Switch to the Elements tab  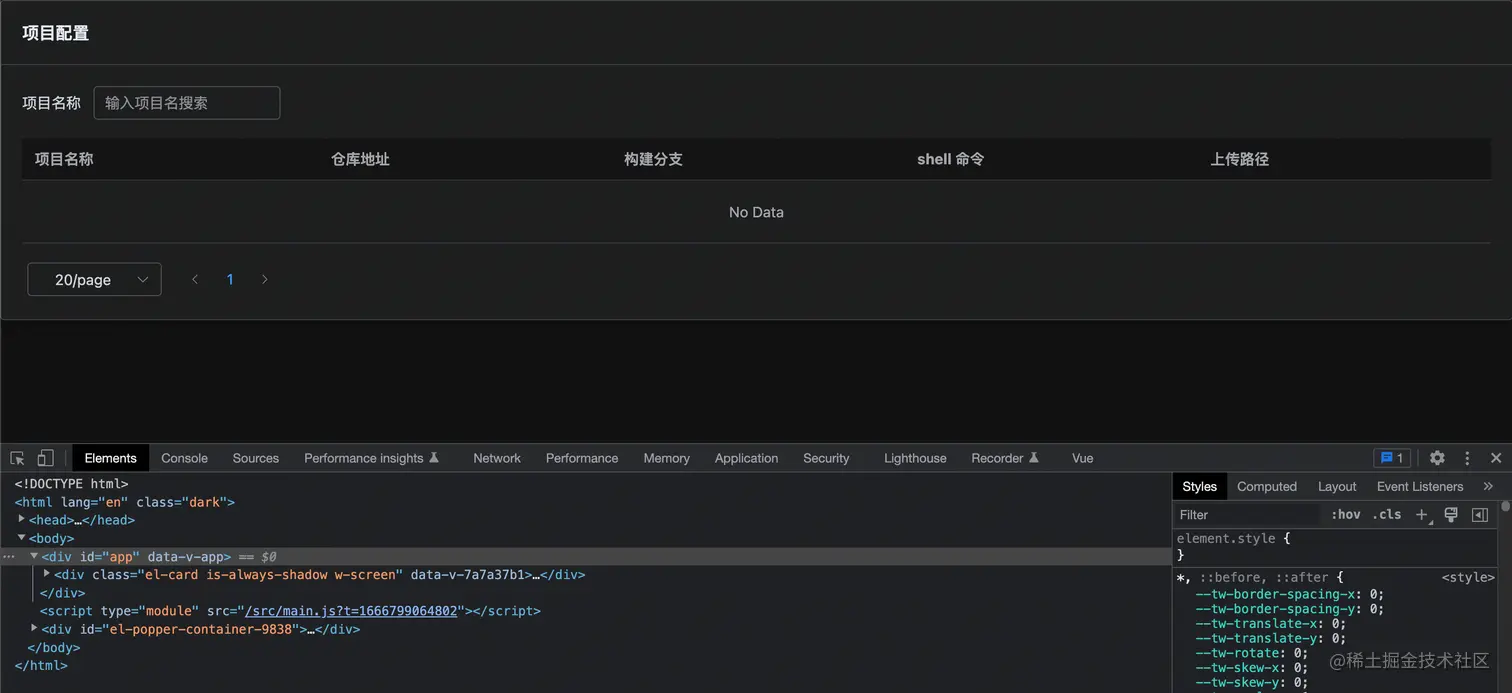110,458
